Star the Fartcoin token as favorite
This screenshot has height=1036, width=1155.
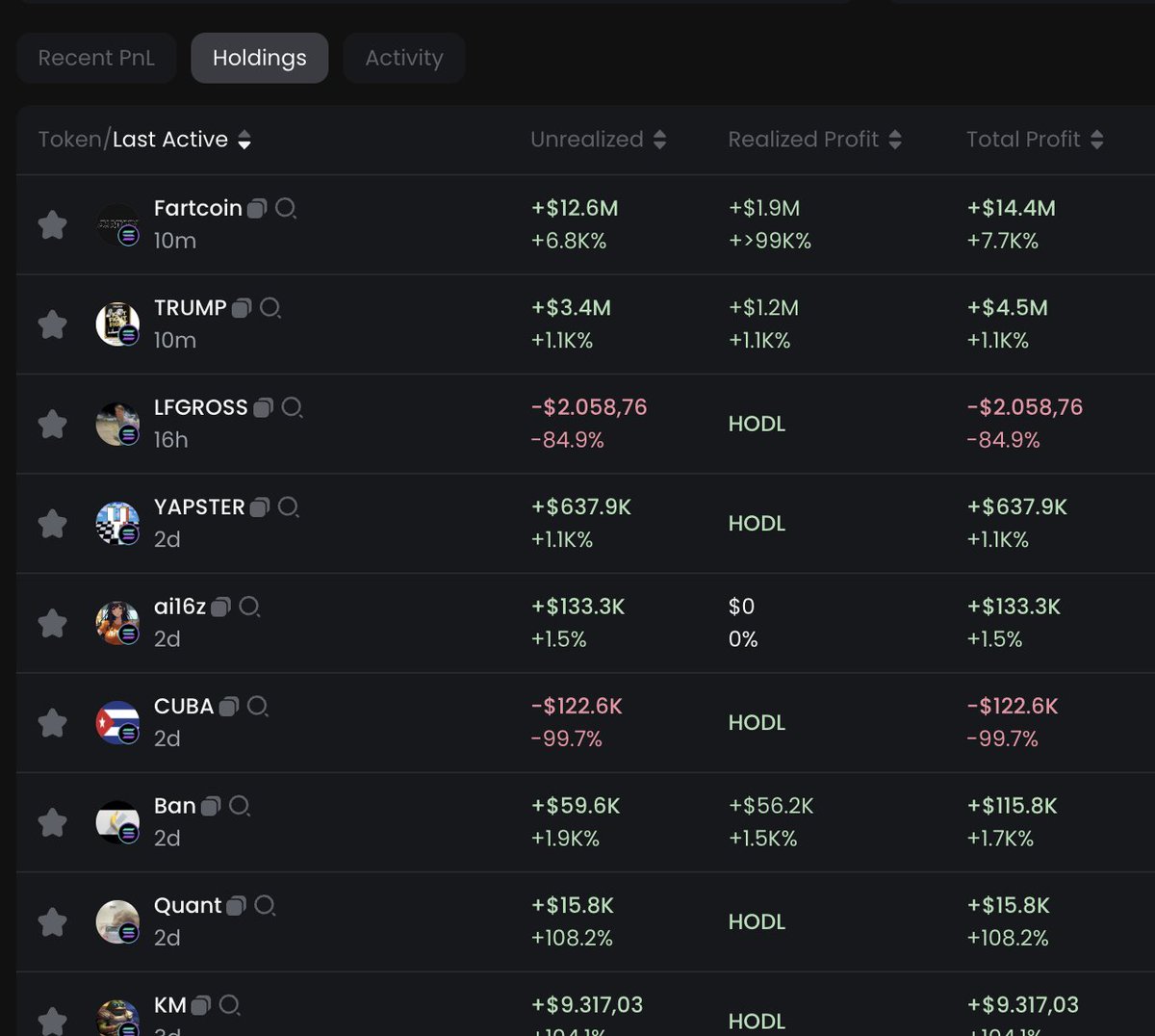52,224
